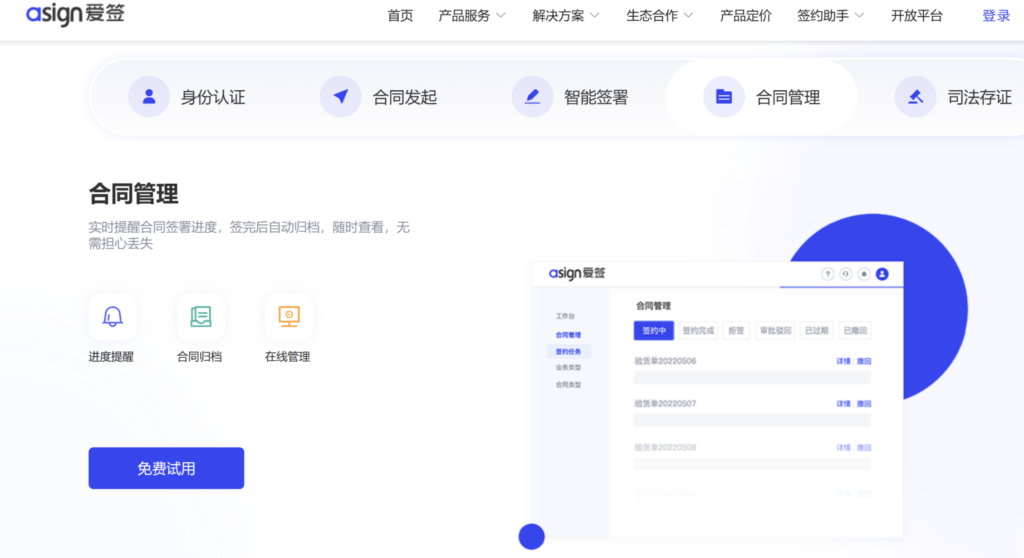The width and height of the screenshot is (1024, 558).
Task: Click the 合同管理 document icon
Action: click(x=724, y=97)
